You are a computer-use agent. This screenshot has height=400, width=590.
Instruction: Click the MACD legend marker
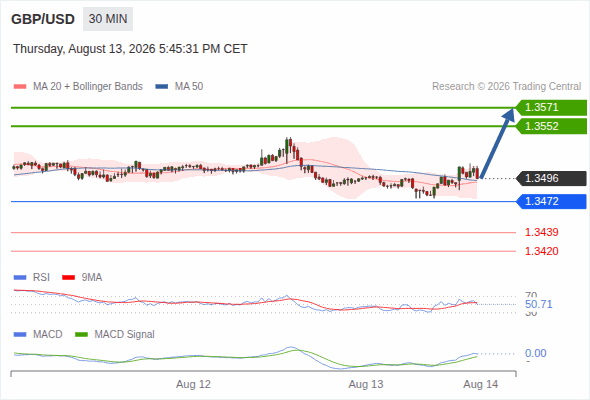[x=20, y=335]
